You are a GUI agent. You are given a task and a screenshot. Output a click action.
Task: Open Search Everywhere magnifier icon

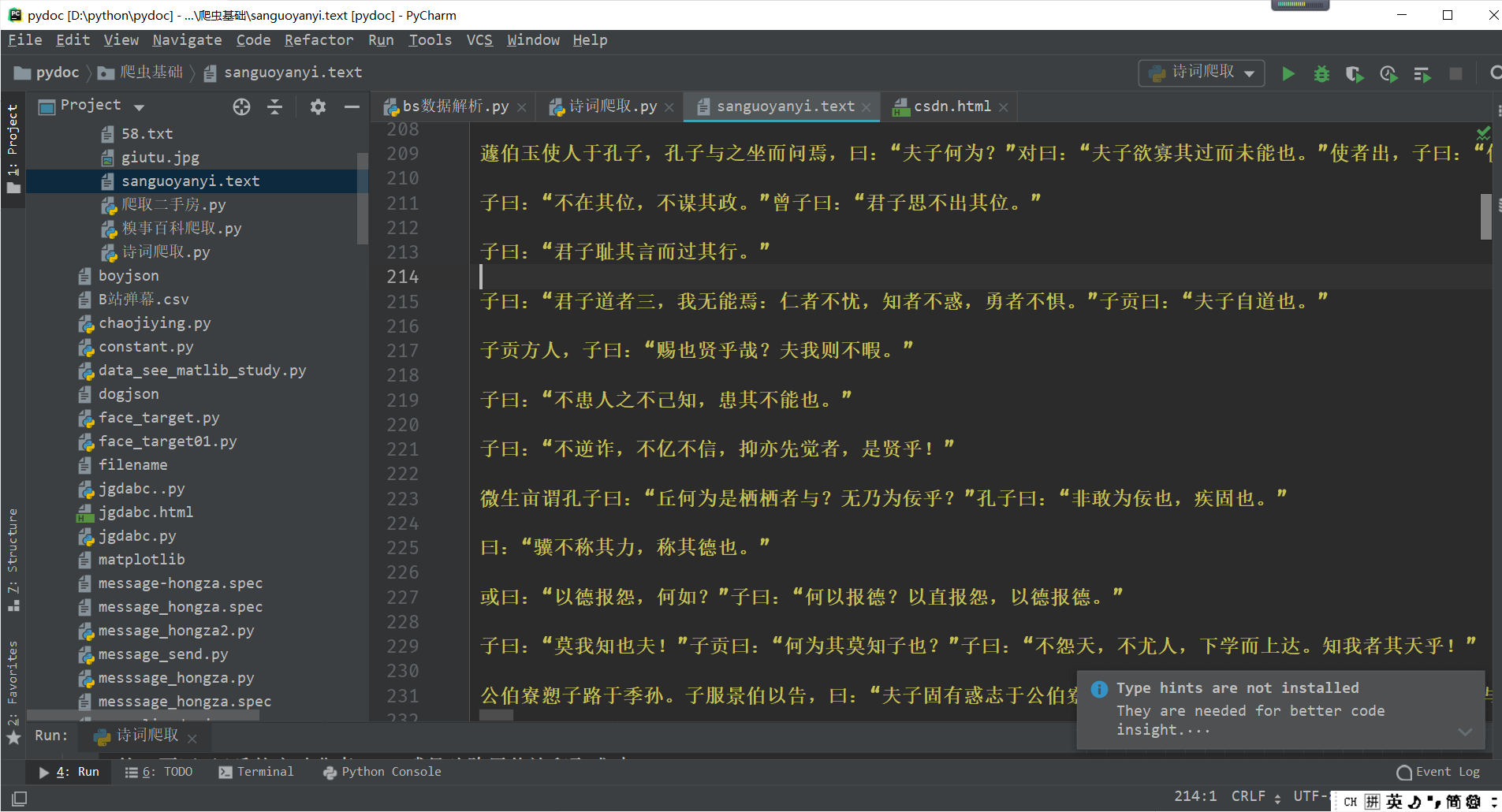tap(1495, 73)
